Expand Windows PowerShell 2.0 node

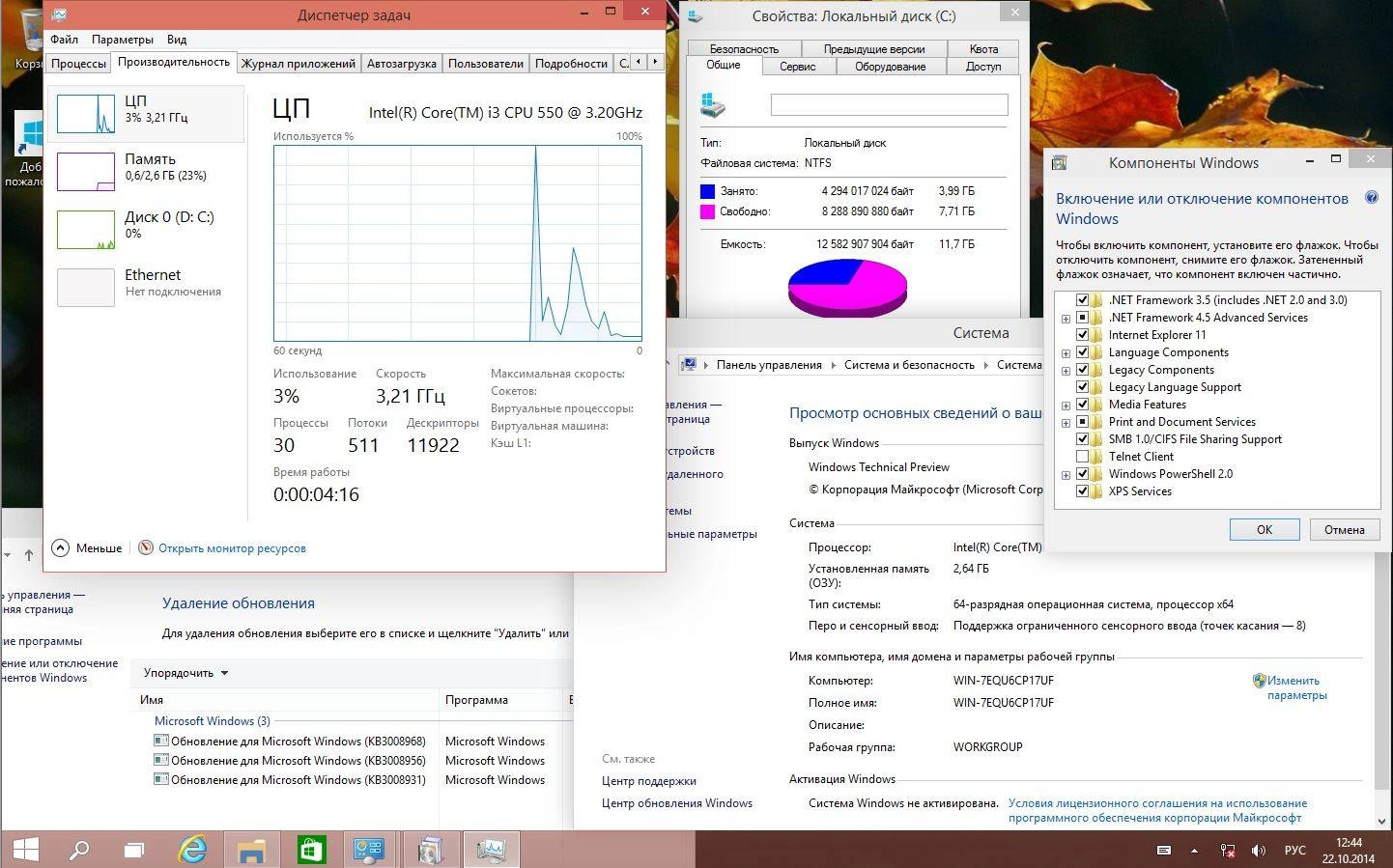coord(1066,475)
